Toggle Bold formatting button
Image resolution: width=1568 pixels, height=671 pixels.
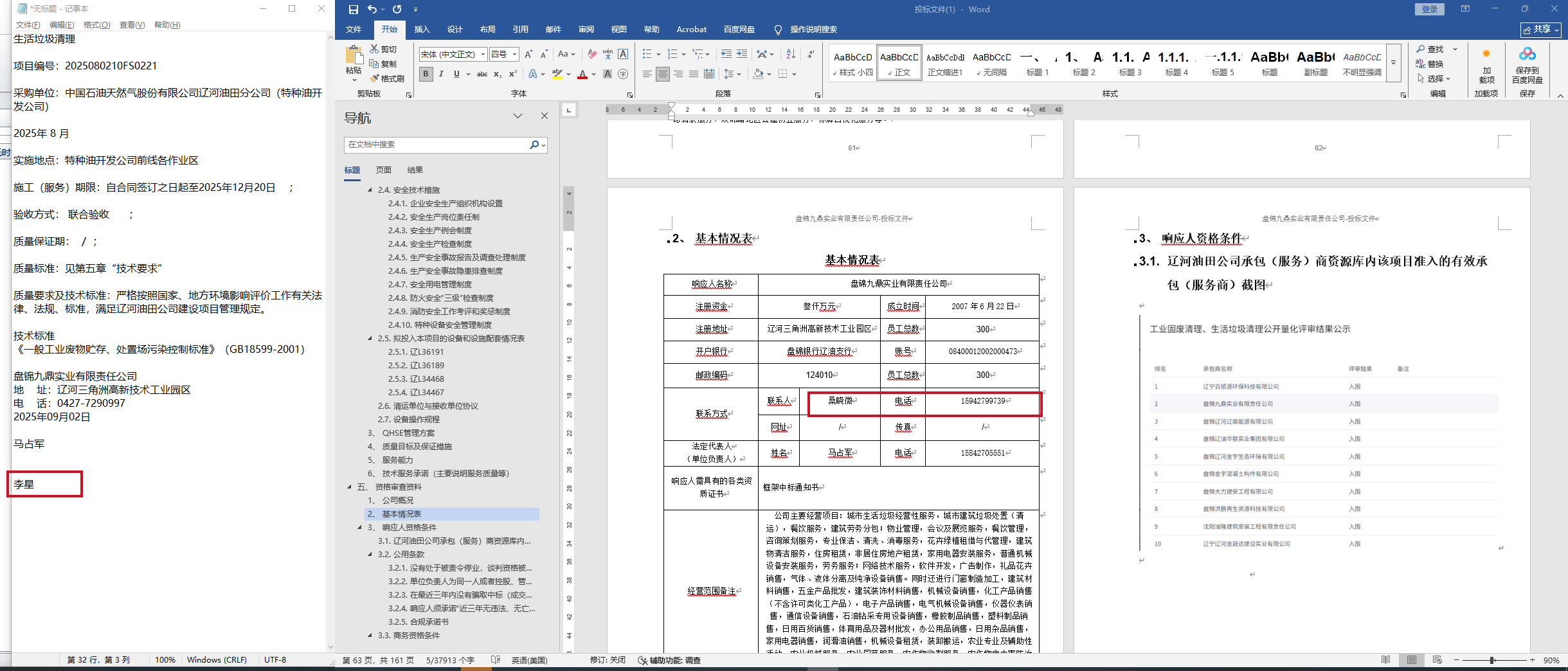click(x=426, y=75)
